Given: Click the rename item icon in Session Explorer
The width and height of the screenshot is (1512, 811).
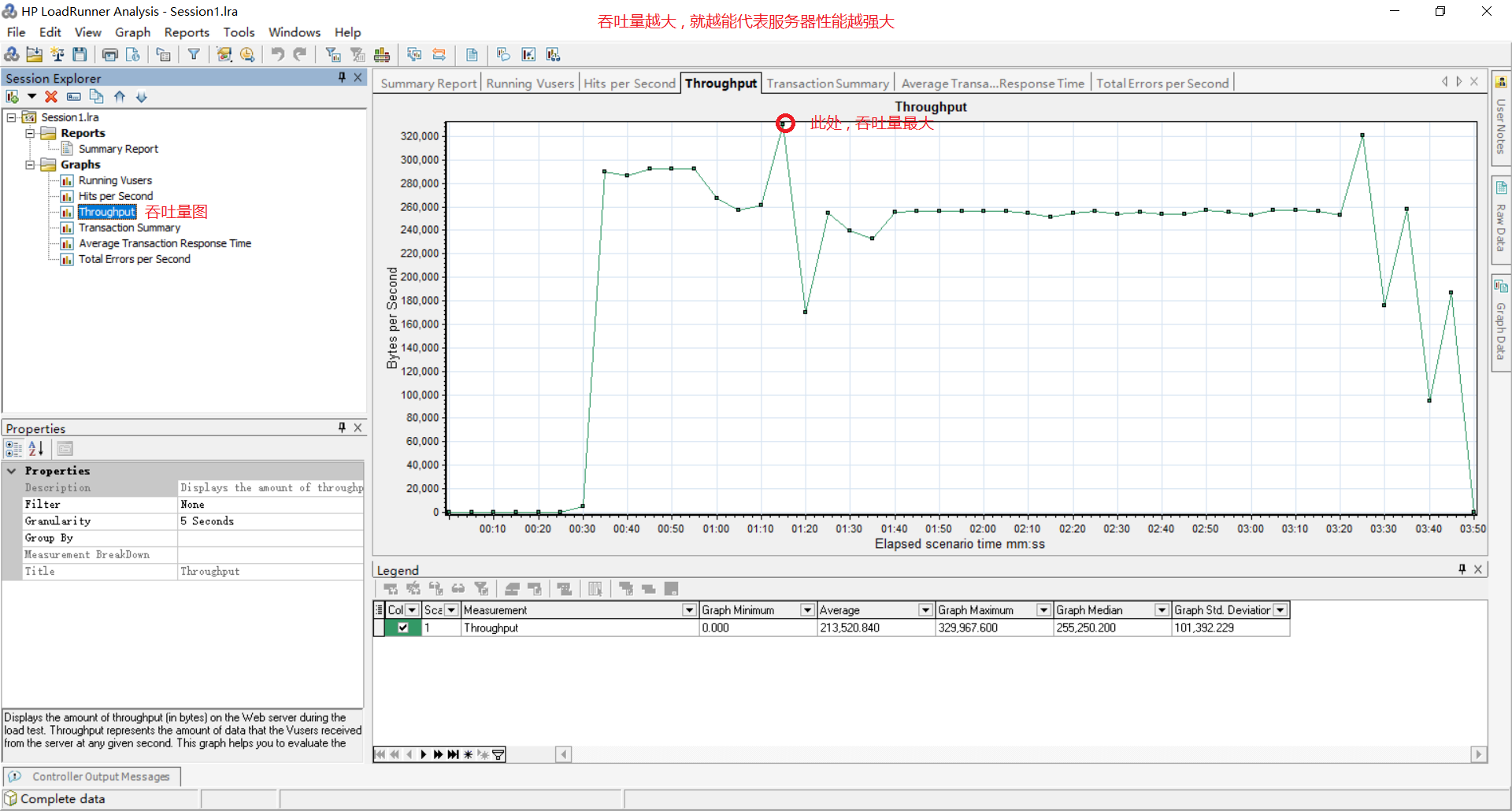Looking at the screenshot, I should point(73,97).
